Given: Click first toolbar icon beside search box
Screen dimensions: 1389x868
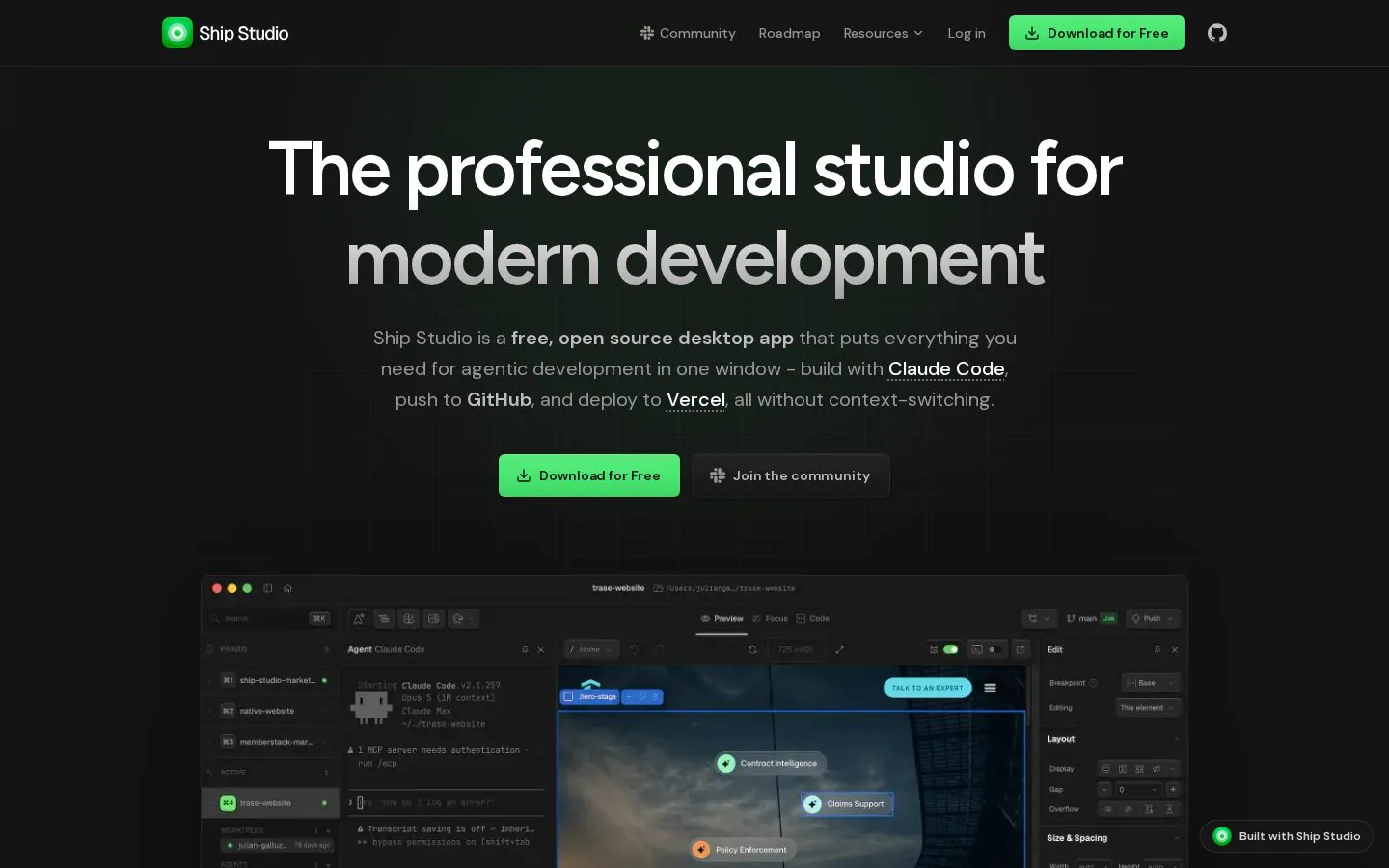Looking at the screenshot, I should [x=358, y=619].
